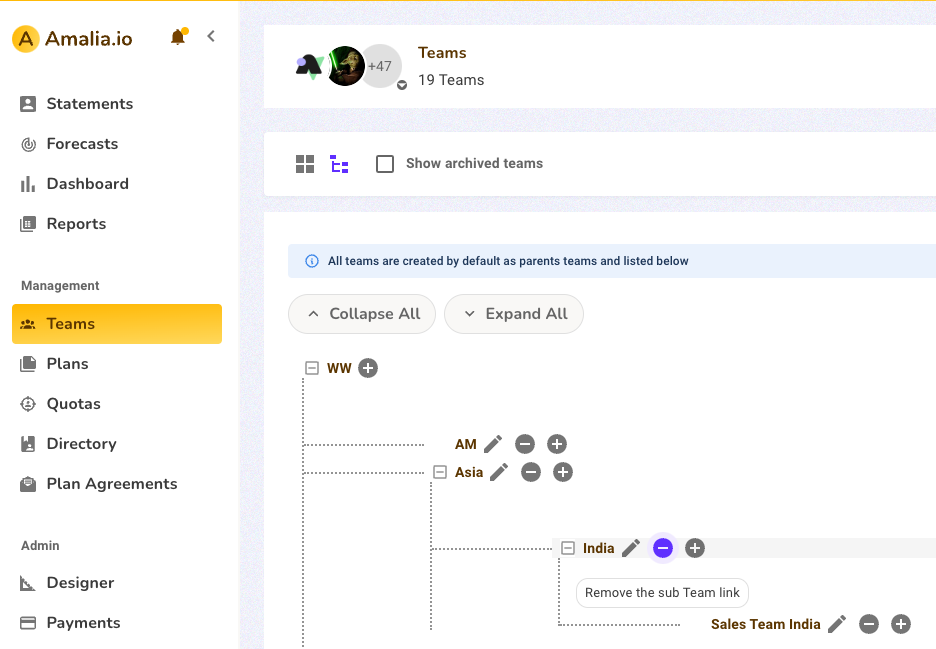Switch to grid view of teams

[x=305, y=164]
